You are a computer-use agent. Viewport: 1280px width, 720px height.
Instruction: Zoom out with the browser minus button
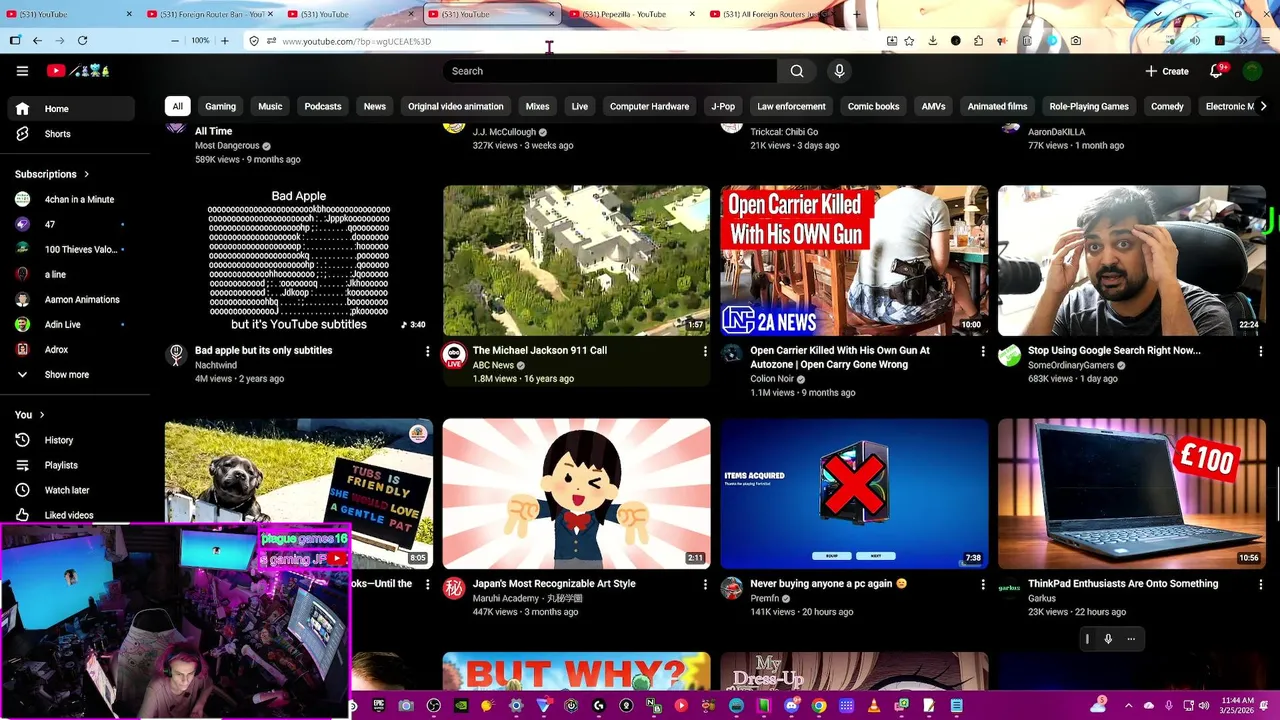[175, 41]
